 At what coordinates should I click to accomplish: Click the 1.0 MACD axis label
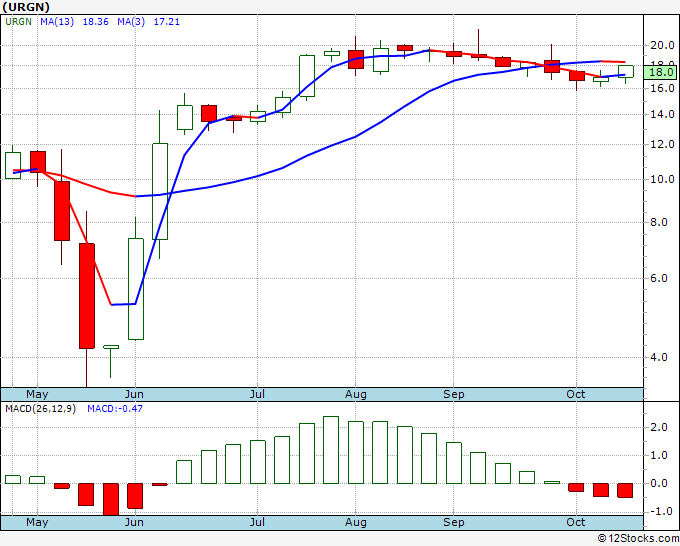point(659,456)
